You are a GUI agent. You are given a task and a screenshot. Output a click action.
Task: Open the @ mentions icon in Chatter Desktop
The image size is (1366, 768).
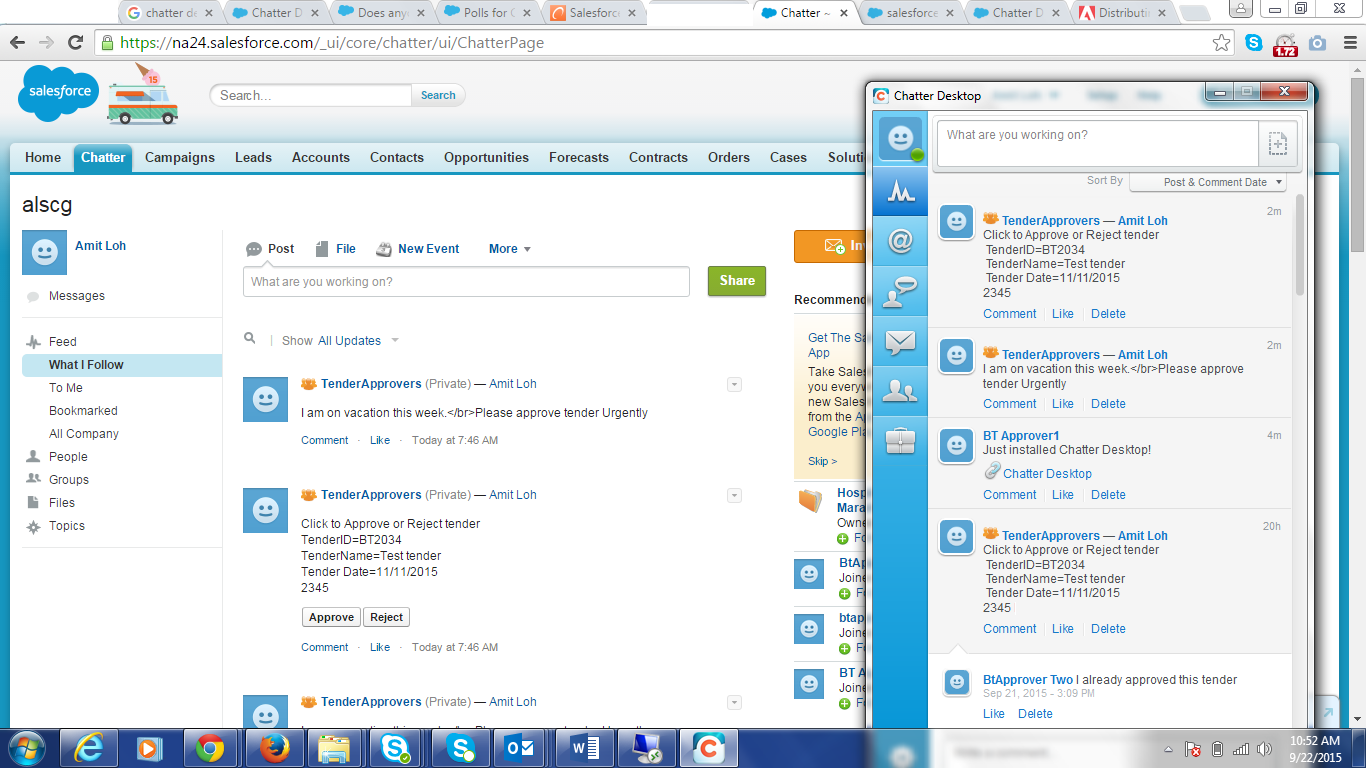(900, 241)
